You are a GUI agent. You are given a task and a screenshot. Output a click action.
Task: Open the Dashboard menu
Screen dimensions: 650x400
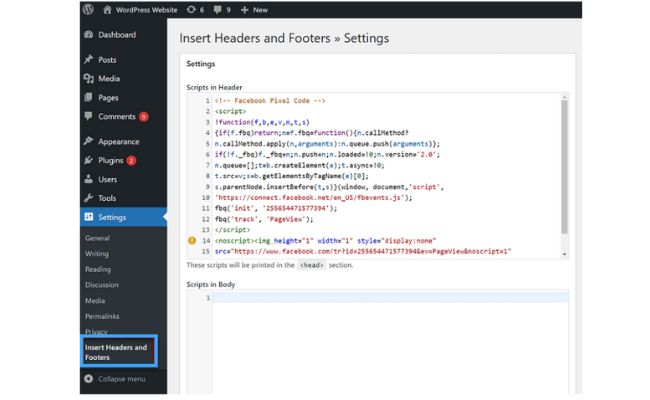(x=116, y=34)
